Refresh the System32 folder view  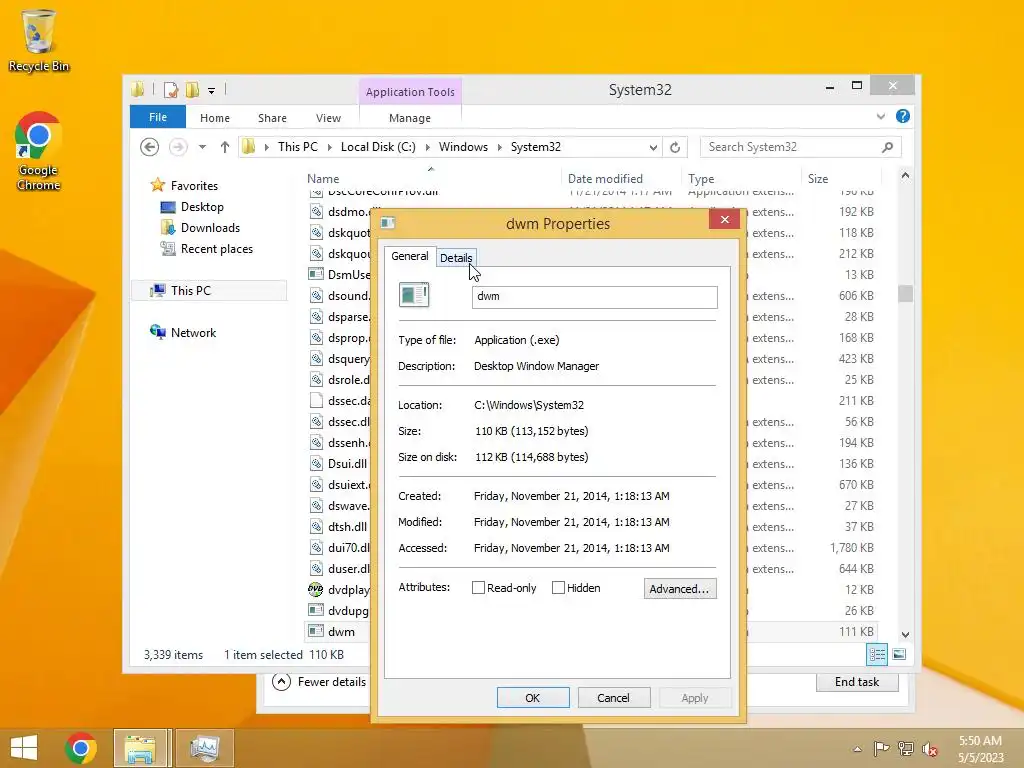coord(675,148)
